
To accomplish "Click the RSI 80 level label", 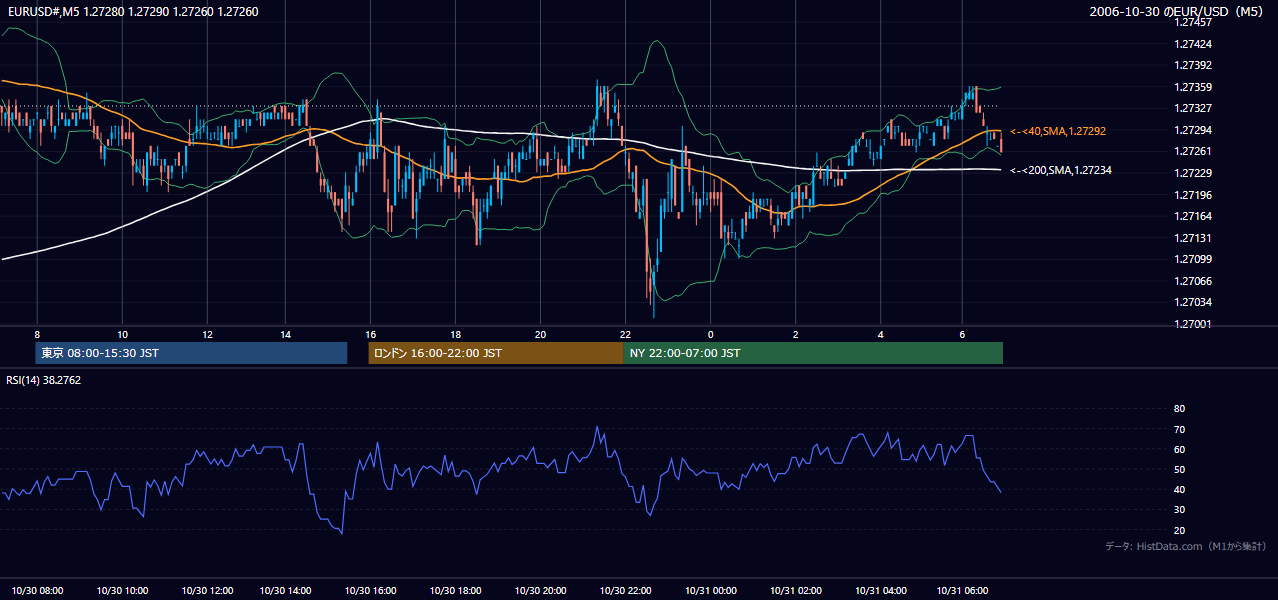I will [1179, 409].
